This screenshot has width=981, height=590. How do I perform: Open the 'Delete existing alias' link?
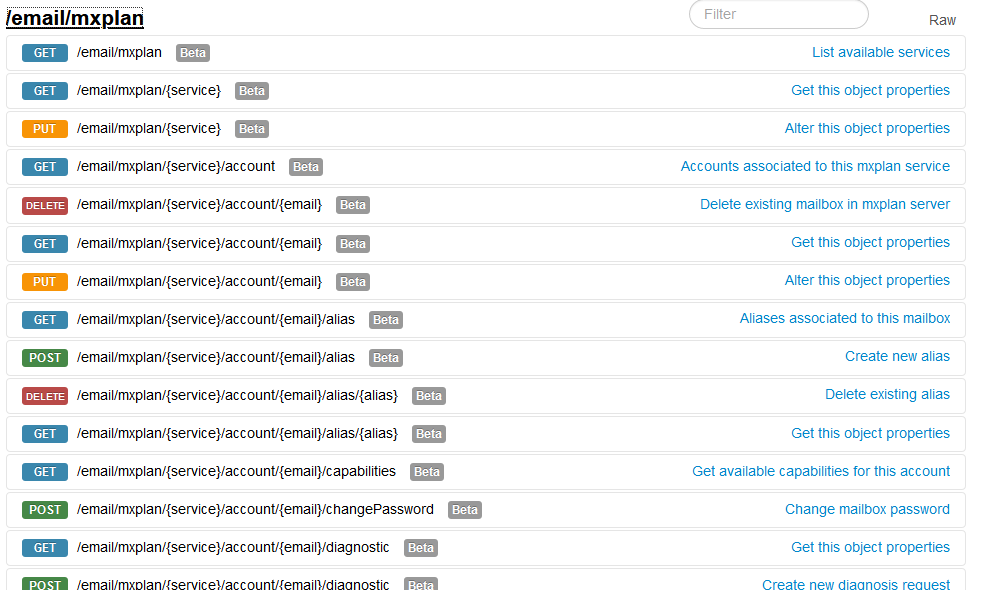pyautogui.click(x=887, y=394)
